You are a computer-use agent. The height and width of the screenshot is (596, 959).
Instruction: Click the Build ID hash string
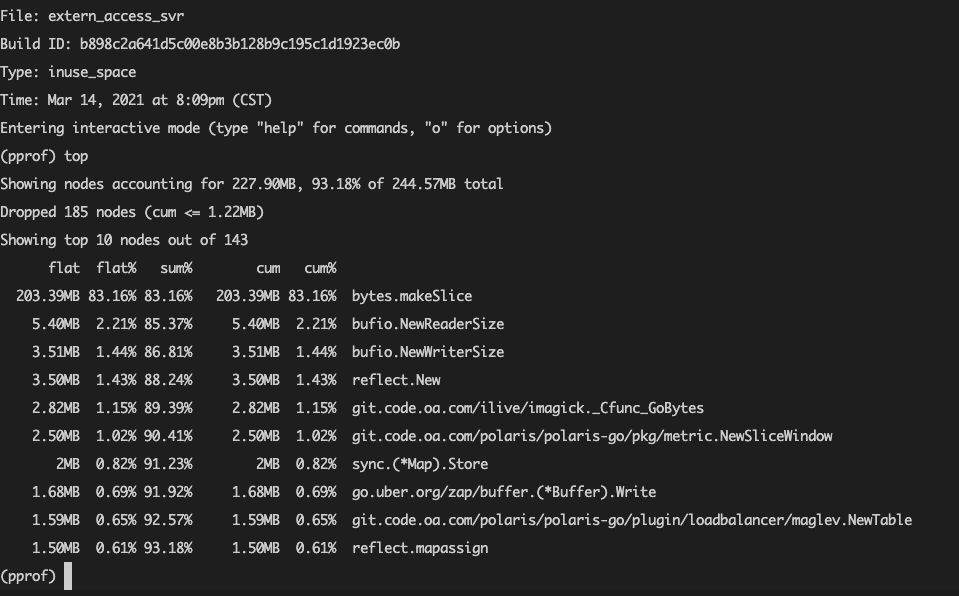[240, 44]
